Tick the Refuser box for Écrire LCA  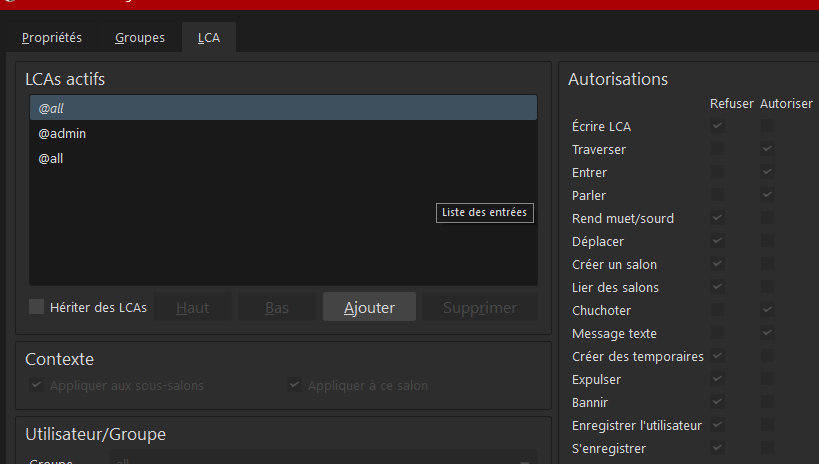pos(718,126)
